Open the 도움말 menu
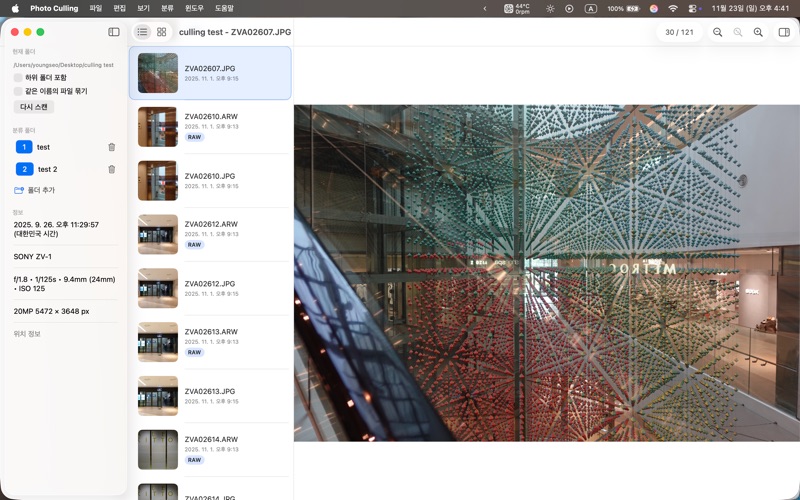The height and width of the screenshot is (500, 800). [224, 8]
